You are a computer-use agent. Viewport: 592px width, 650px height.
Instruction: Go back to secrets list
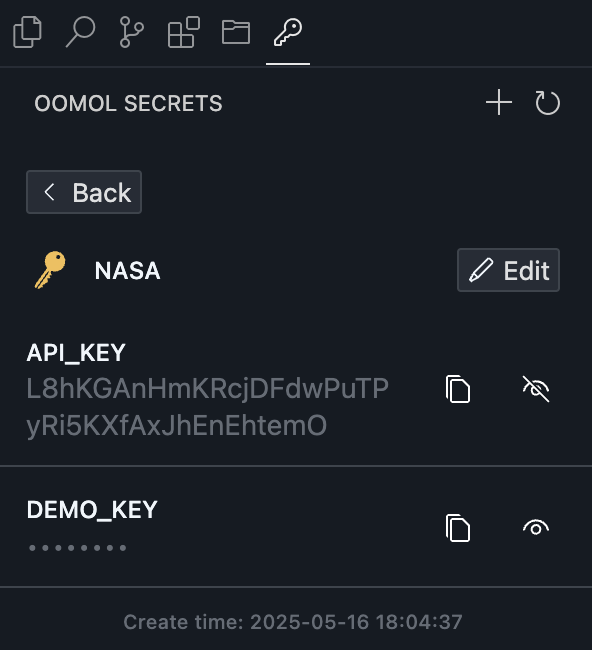[84, 192]
